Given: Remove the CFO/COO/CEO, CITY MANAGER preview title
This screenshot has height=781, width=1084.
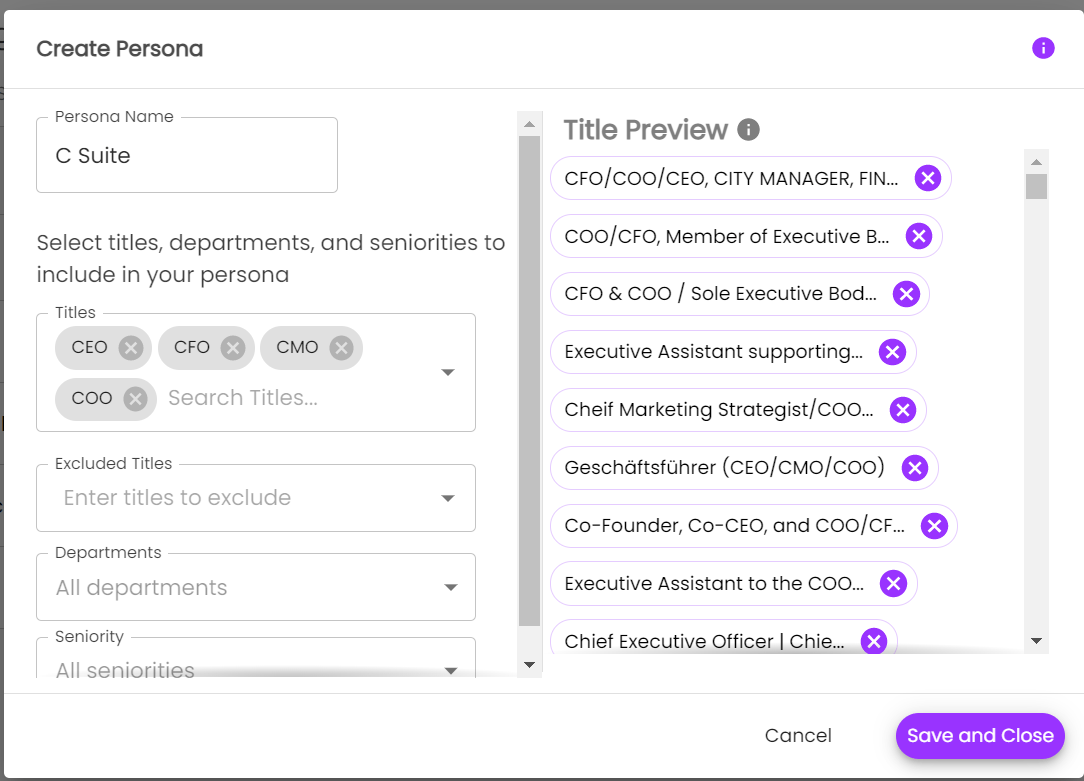Looking at the screenshot, I should point(927,179).
